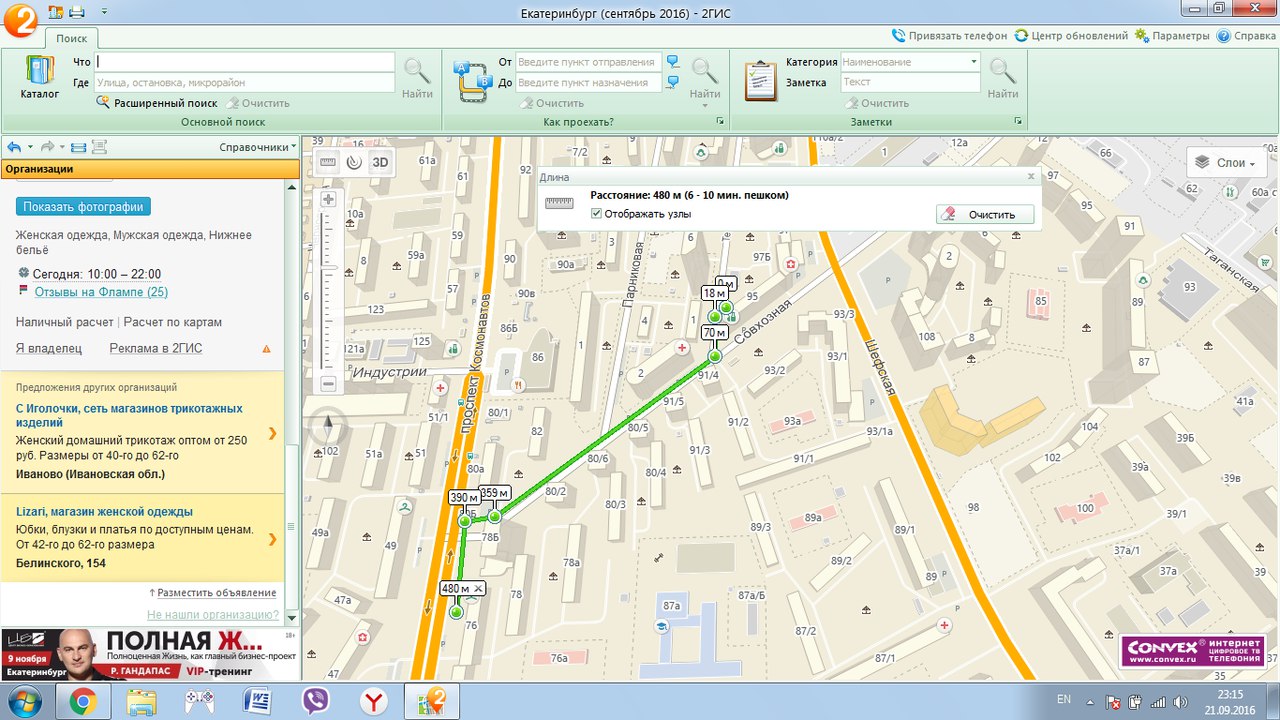This screenshot has width=1280, height=720.
Task: Click the От departure point field
Action: 589,62
